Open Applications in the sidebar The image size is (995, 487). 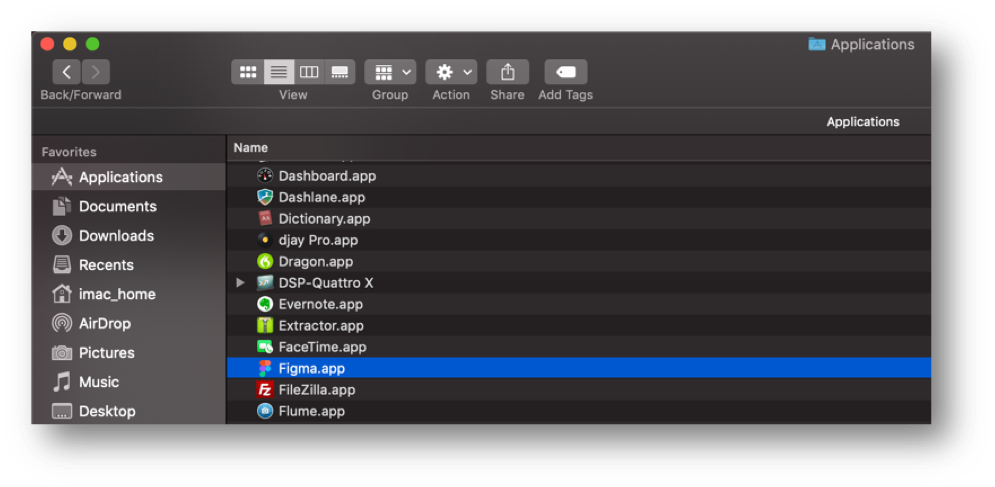129,177
